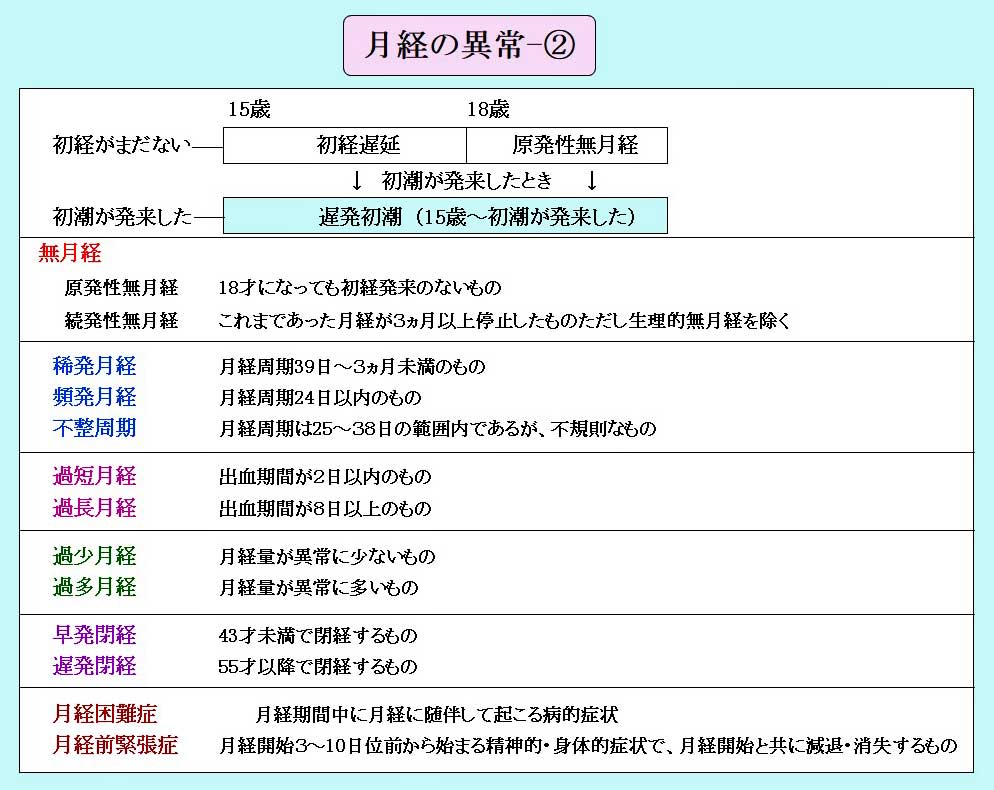Click the left down arrow under 初経遅延
The width and height of the screenshot is (994, 790).
coord(357,181)
